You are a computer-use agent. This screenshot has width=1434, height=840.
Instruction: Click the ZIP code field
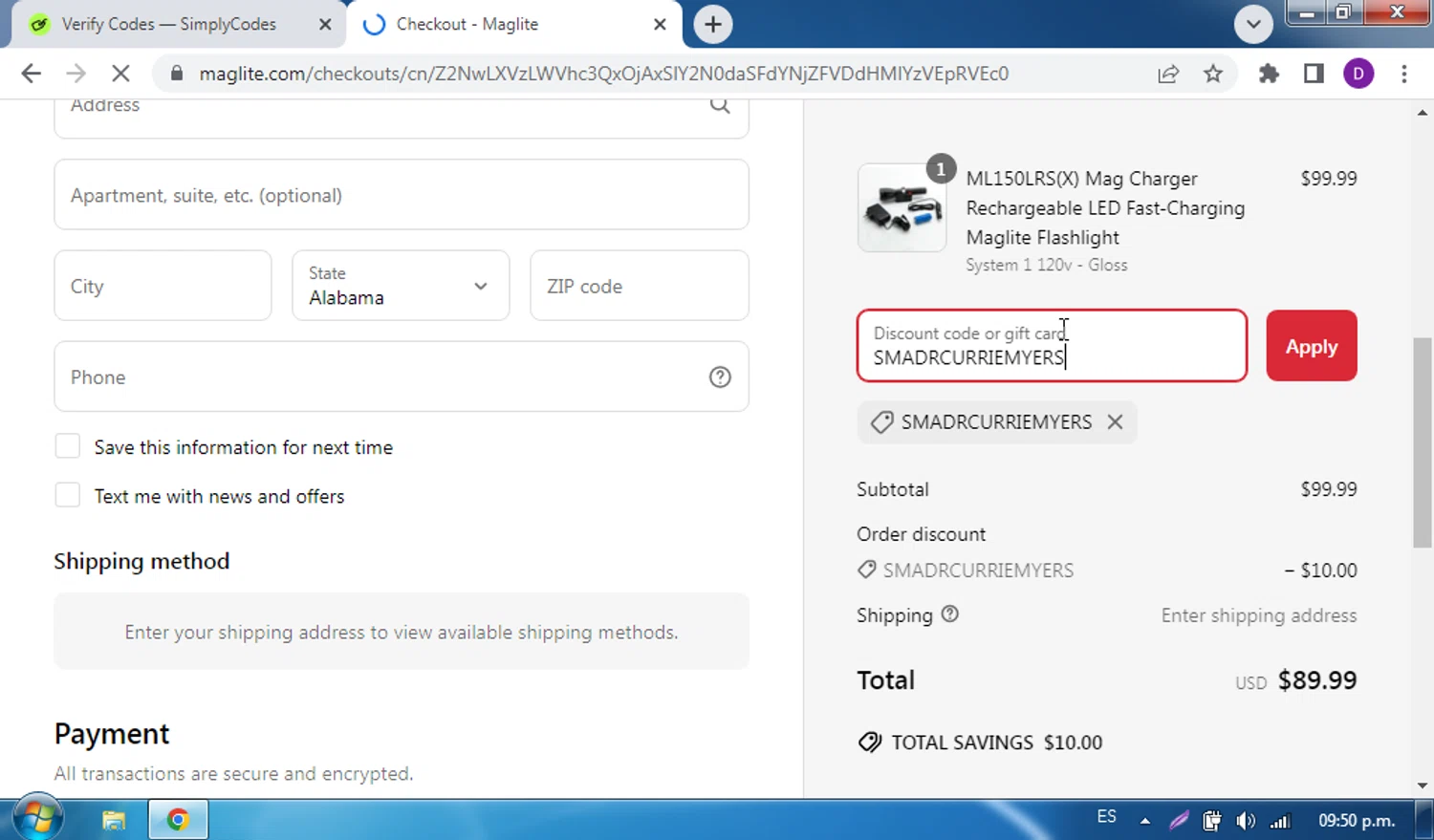click(x=640, y=286)
